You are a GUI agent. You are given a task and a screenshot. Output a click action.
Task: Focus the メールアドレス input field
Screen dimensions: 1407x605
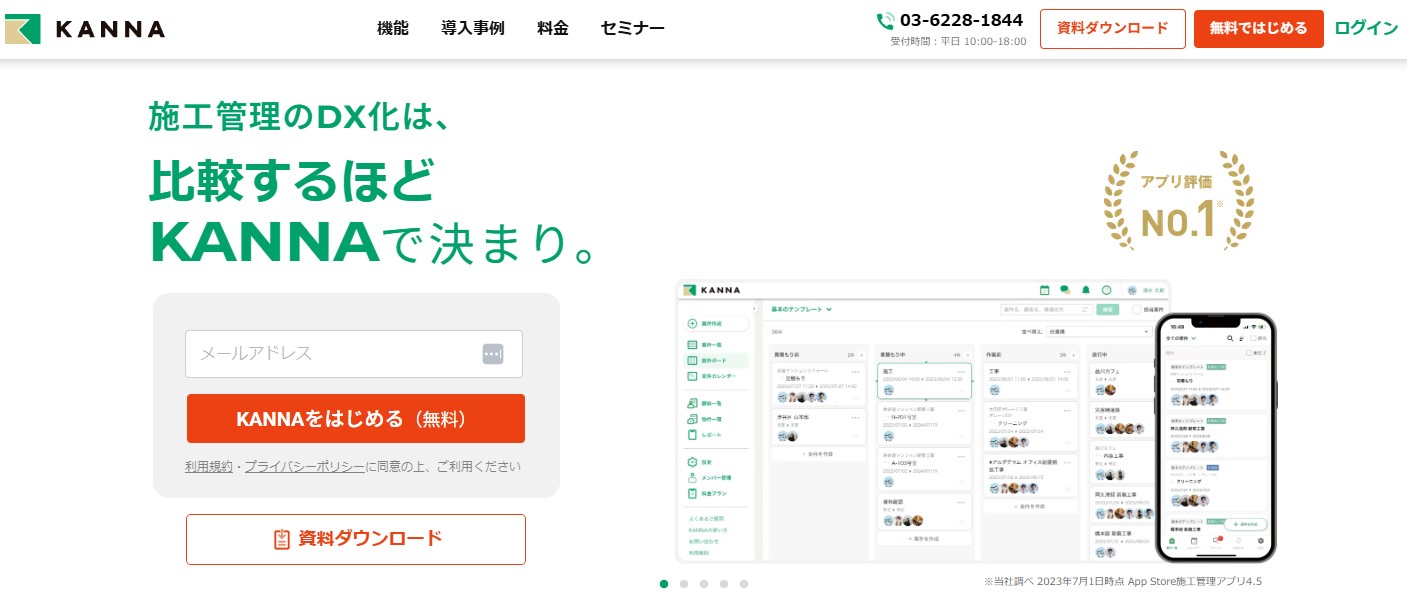point(354,354)
